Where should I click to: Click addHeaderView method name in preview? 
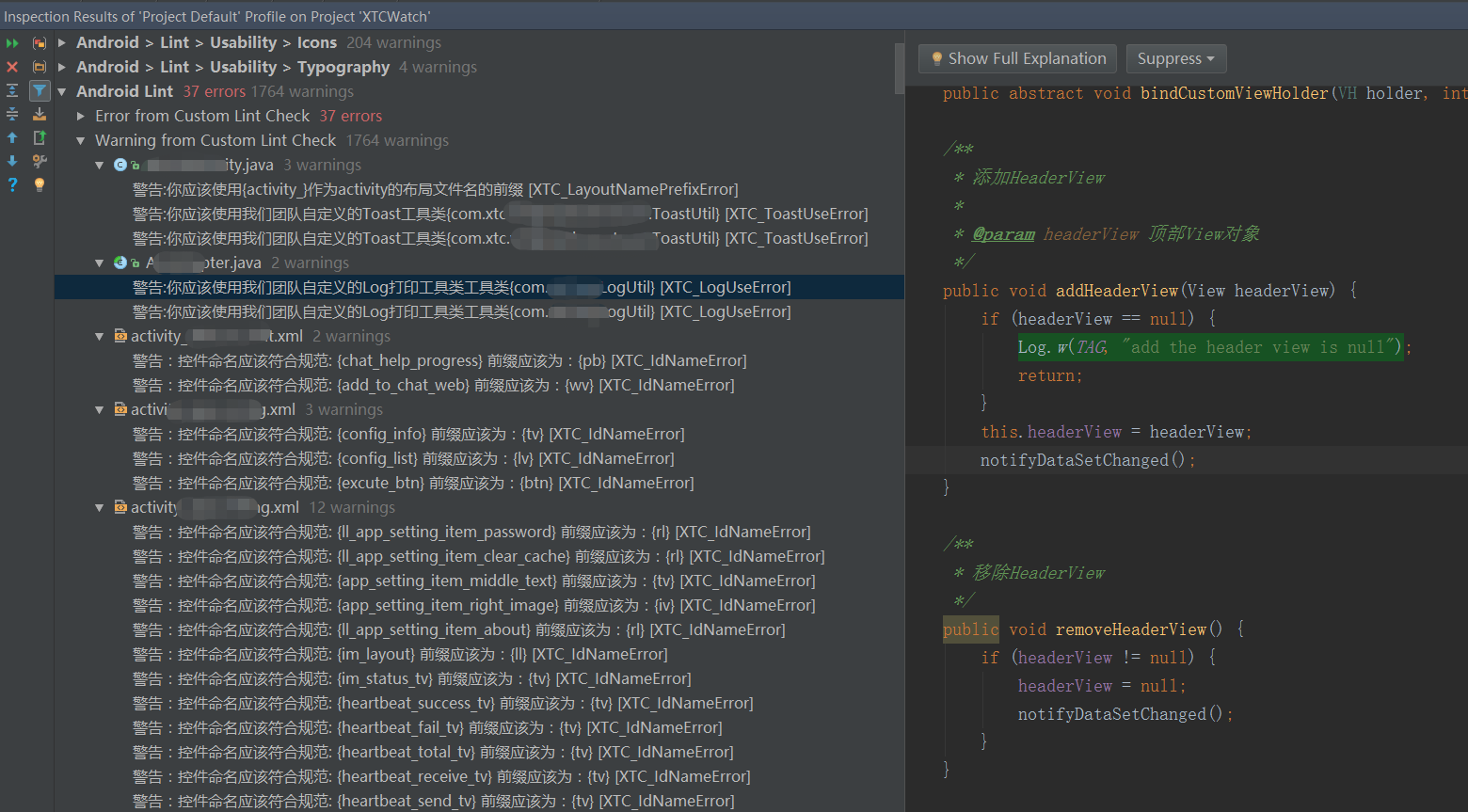click(1117, 291)
